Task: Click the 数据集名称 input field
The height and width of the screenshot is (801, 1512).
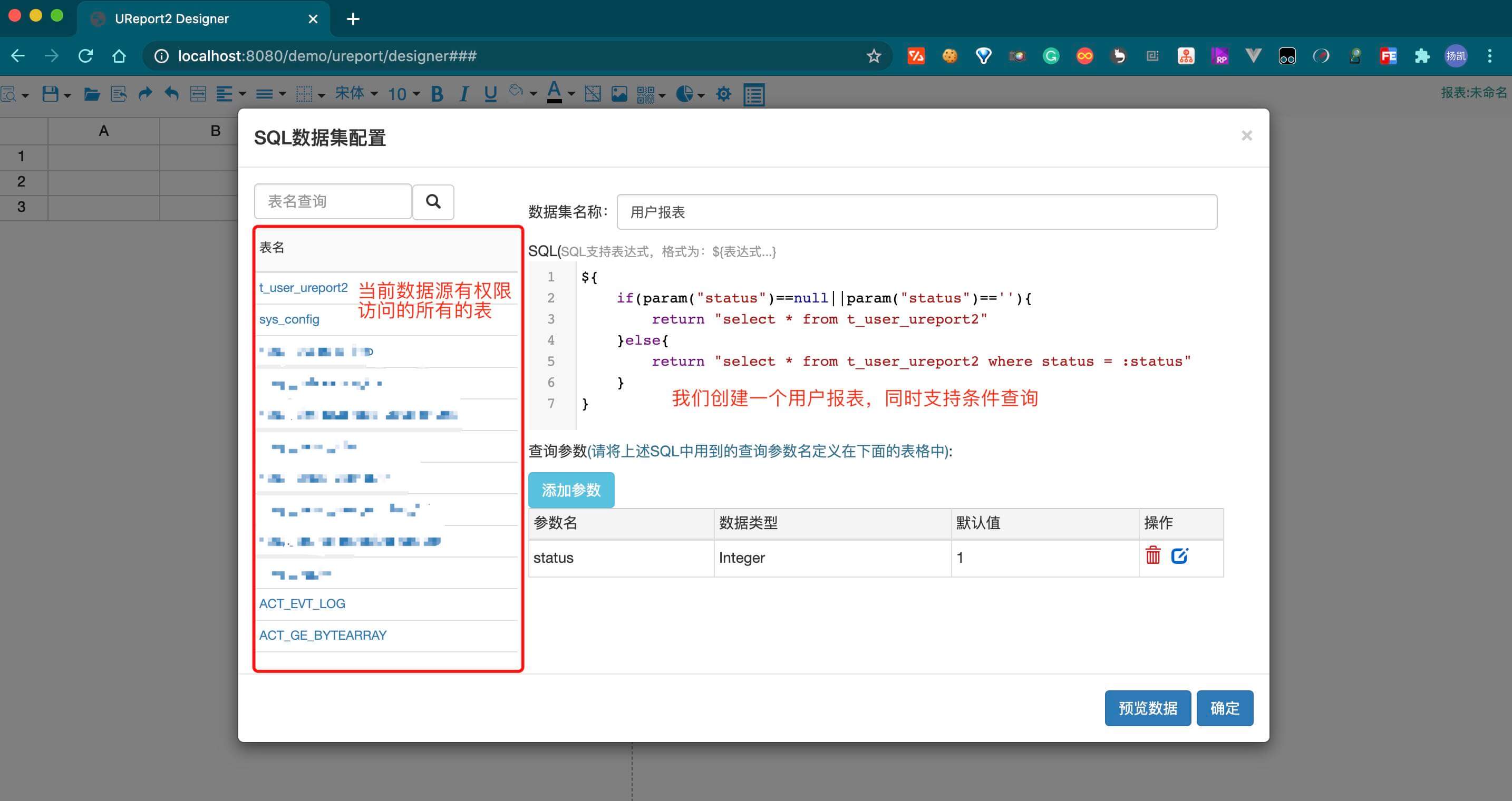Action: pos(916,212)
